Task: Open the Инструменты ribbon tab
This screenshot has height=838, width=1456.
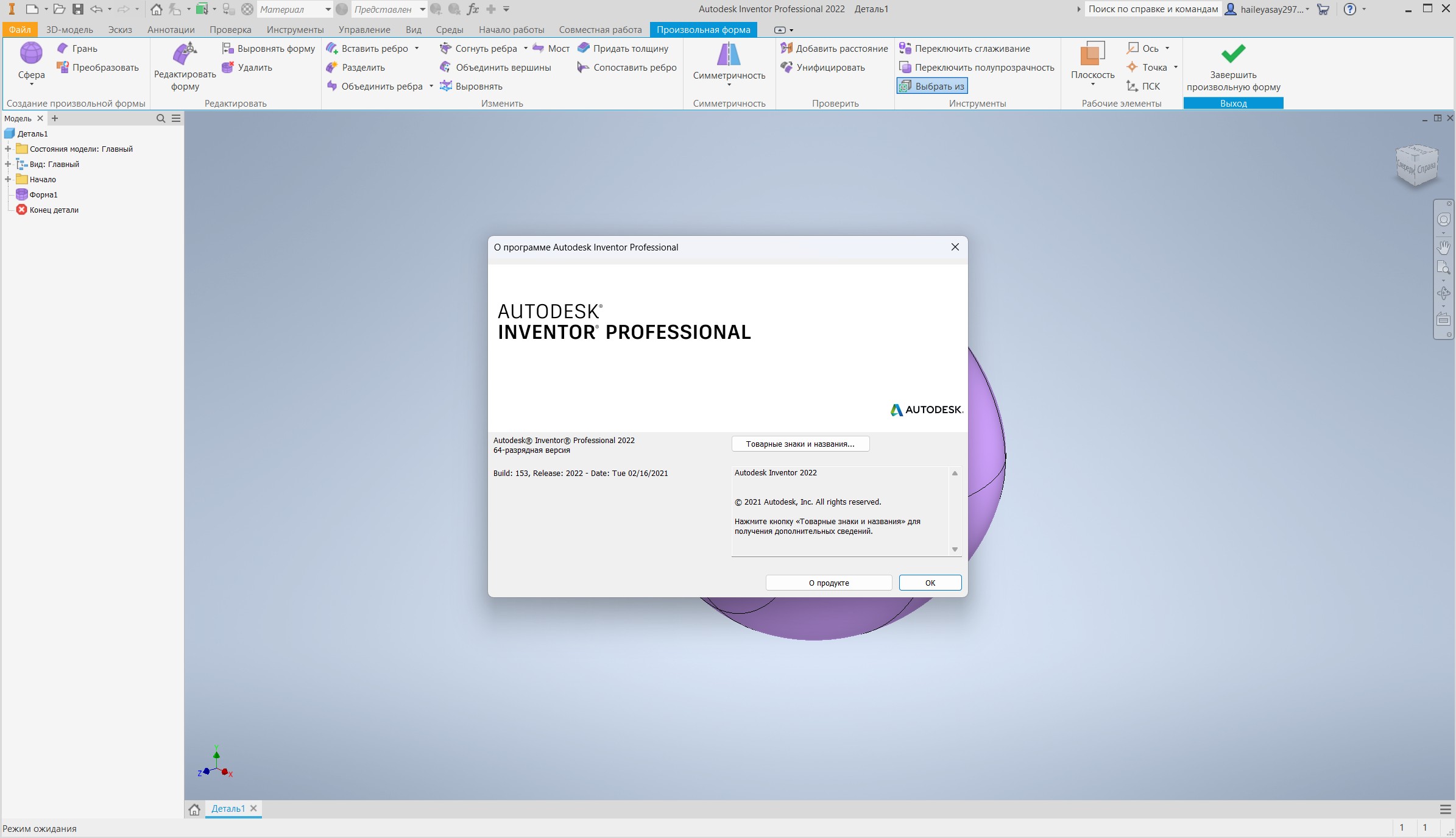Action: [x=295, y=29]
